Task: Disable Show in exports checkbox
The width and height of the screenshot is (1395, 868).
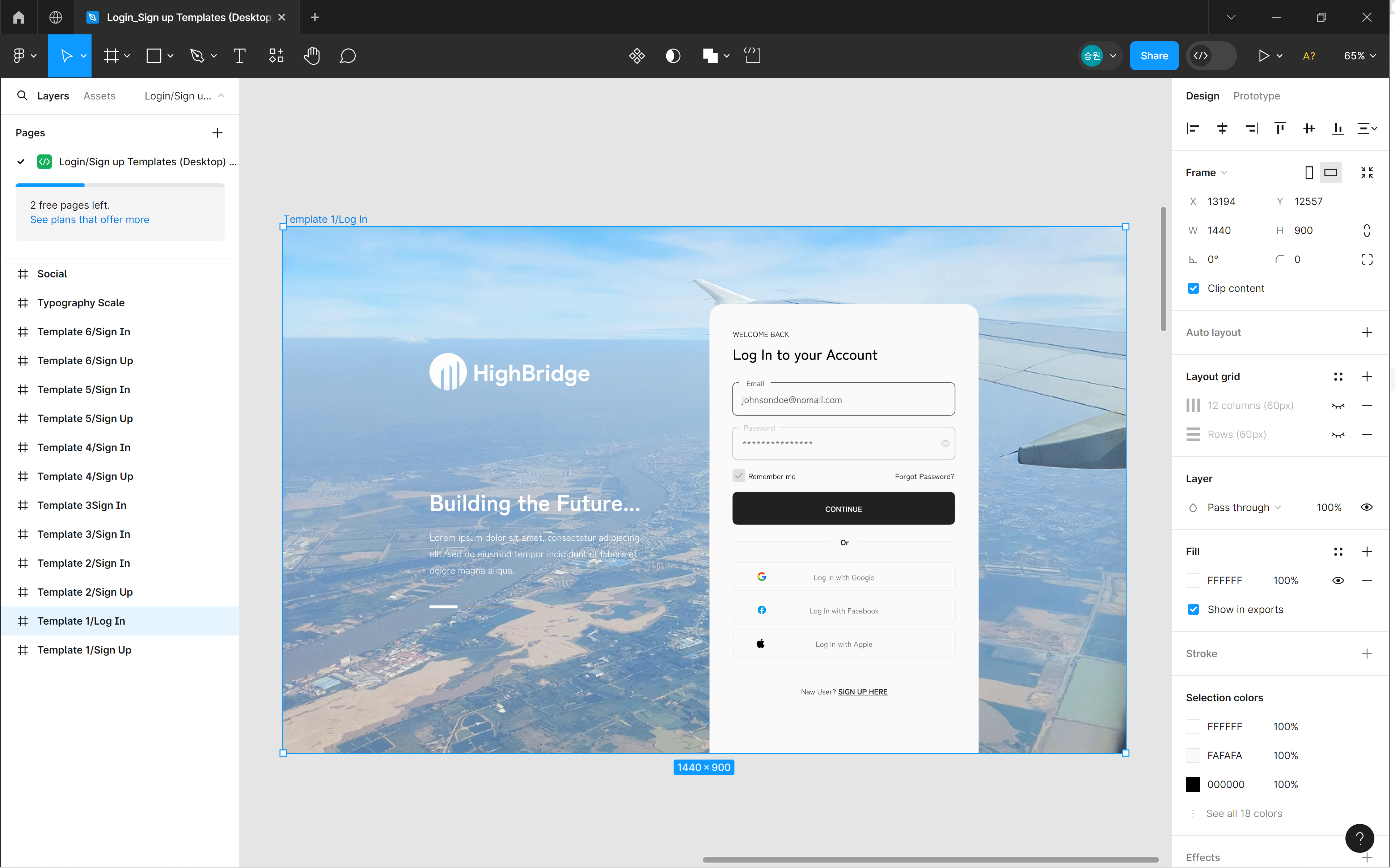Action: tap(1193, 610)
